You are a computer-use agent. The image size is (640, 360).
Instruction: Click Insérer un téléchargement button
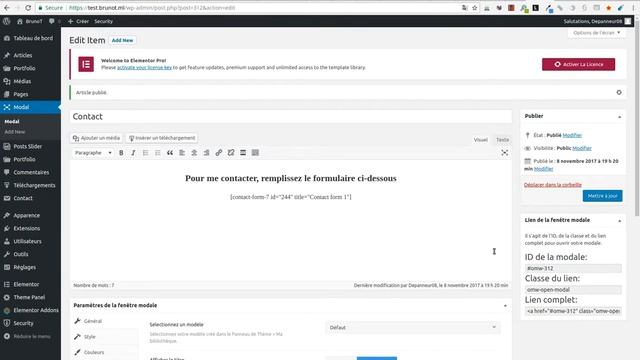(x=162, y=138)
